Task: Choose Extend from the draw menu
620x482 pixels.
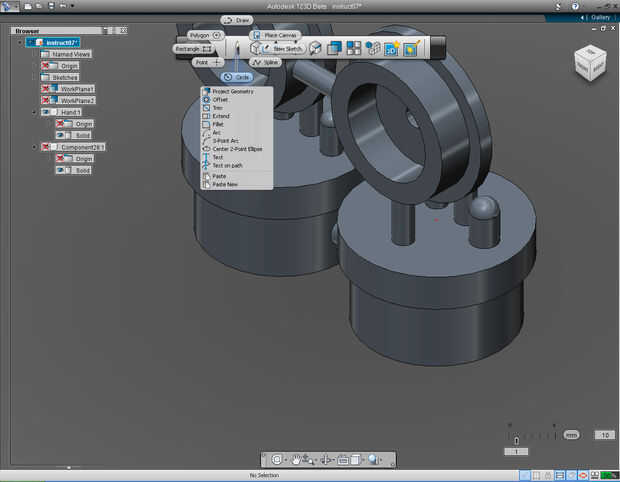Action: pos(236,116)
